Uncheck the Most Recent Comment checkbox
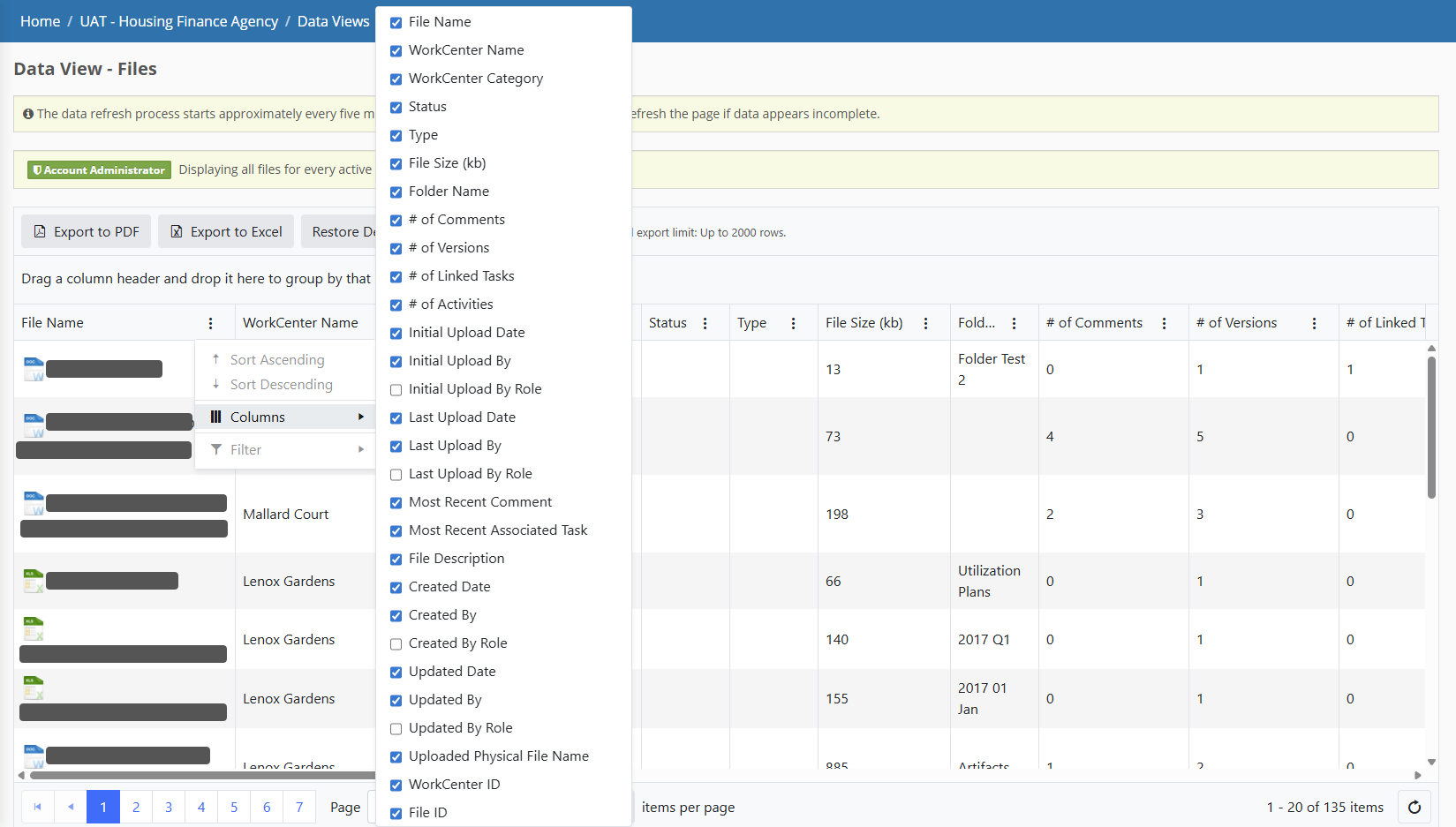Screen dimensions: 1456x827 396,502
